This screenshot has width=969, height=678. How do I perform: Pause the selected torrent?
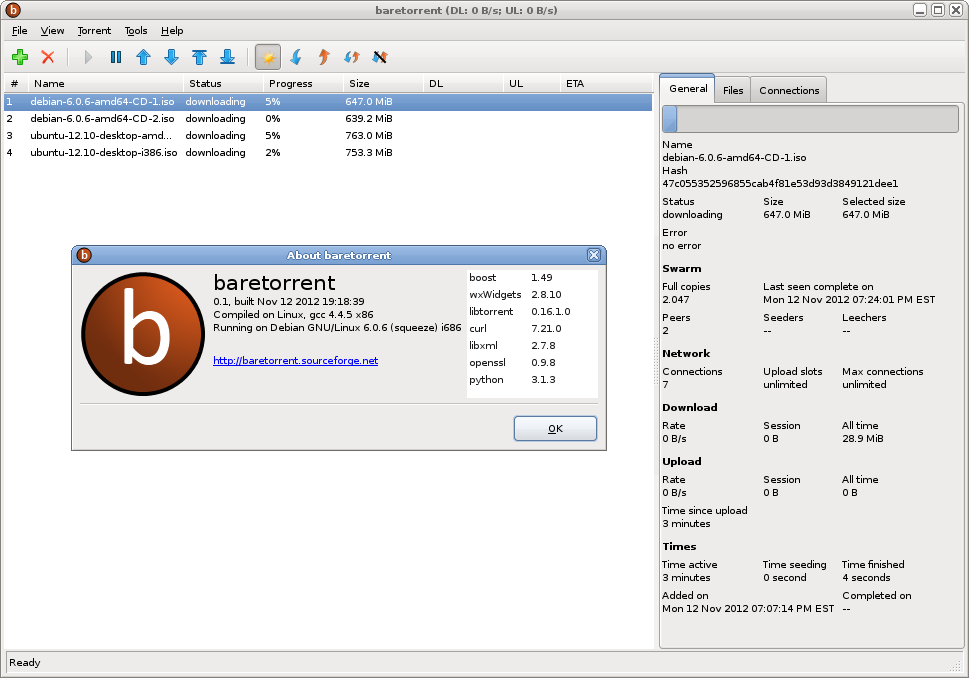pyautogui.click(x=115, y=57)
